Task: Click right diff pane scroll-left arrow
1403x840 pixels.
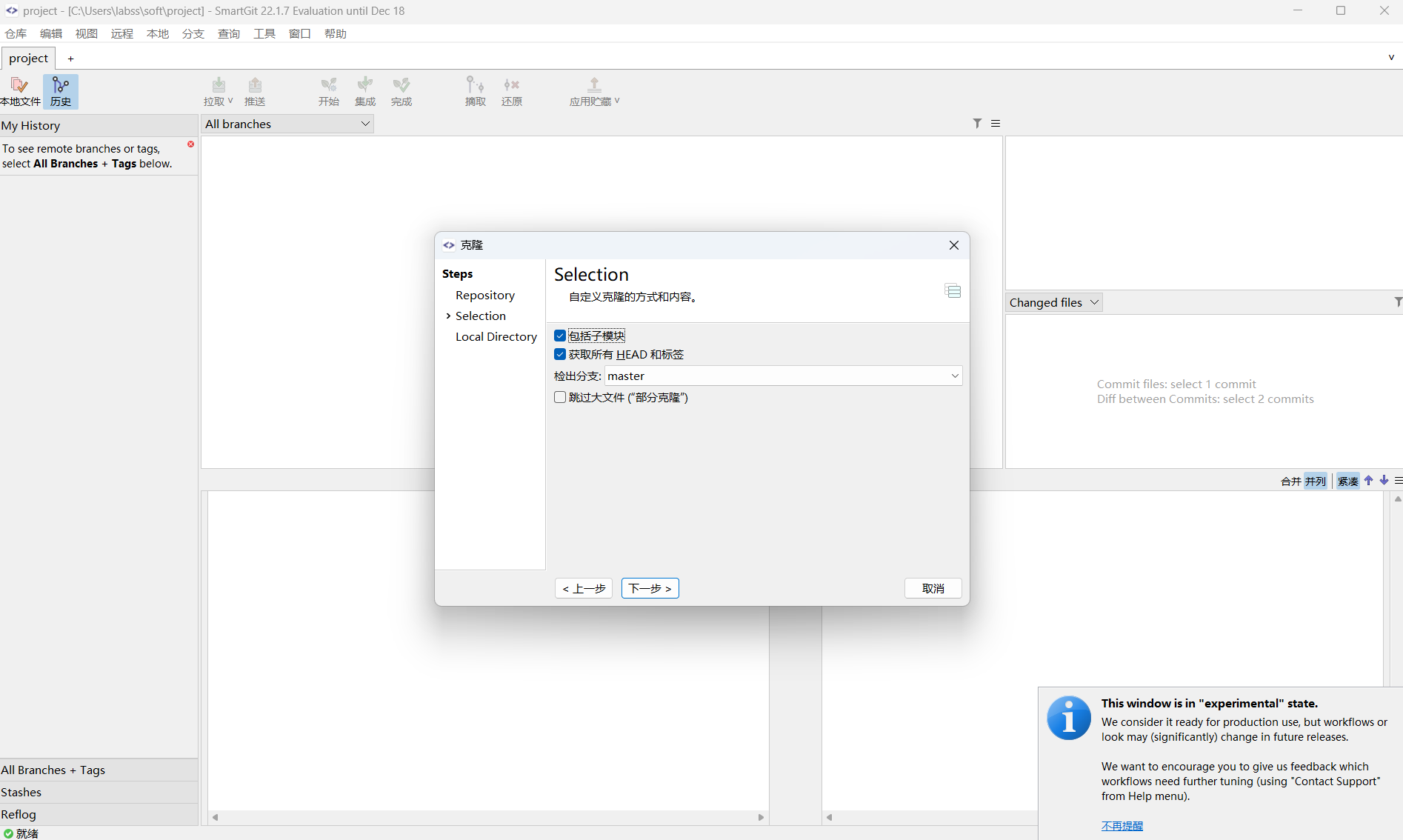Action: [830, 817]
